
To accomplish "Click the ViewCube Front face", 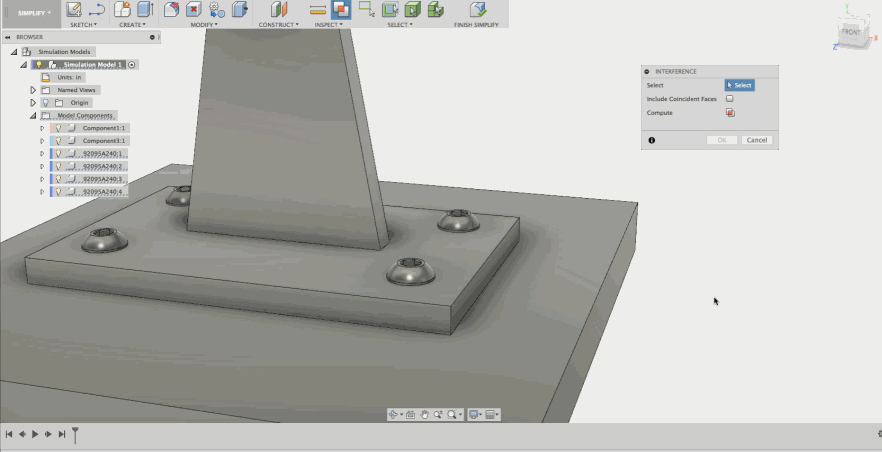I will coord(850,32).
